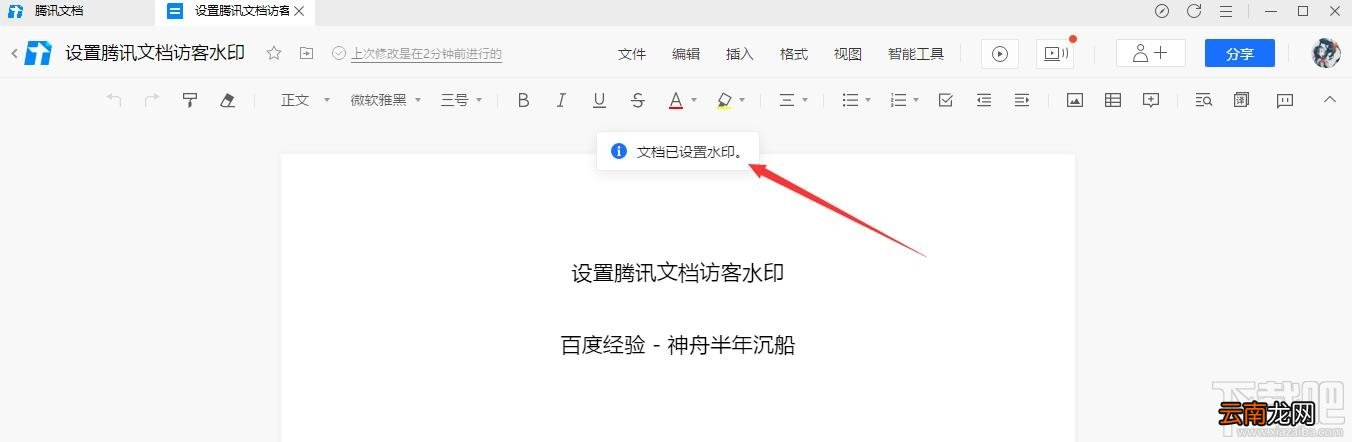This screenshot has height=442, width=1352.
Task: Select the format painter tool
Action: click(x=189, y=100)
